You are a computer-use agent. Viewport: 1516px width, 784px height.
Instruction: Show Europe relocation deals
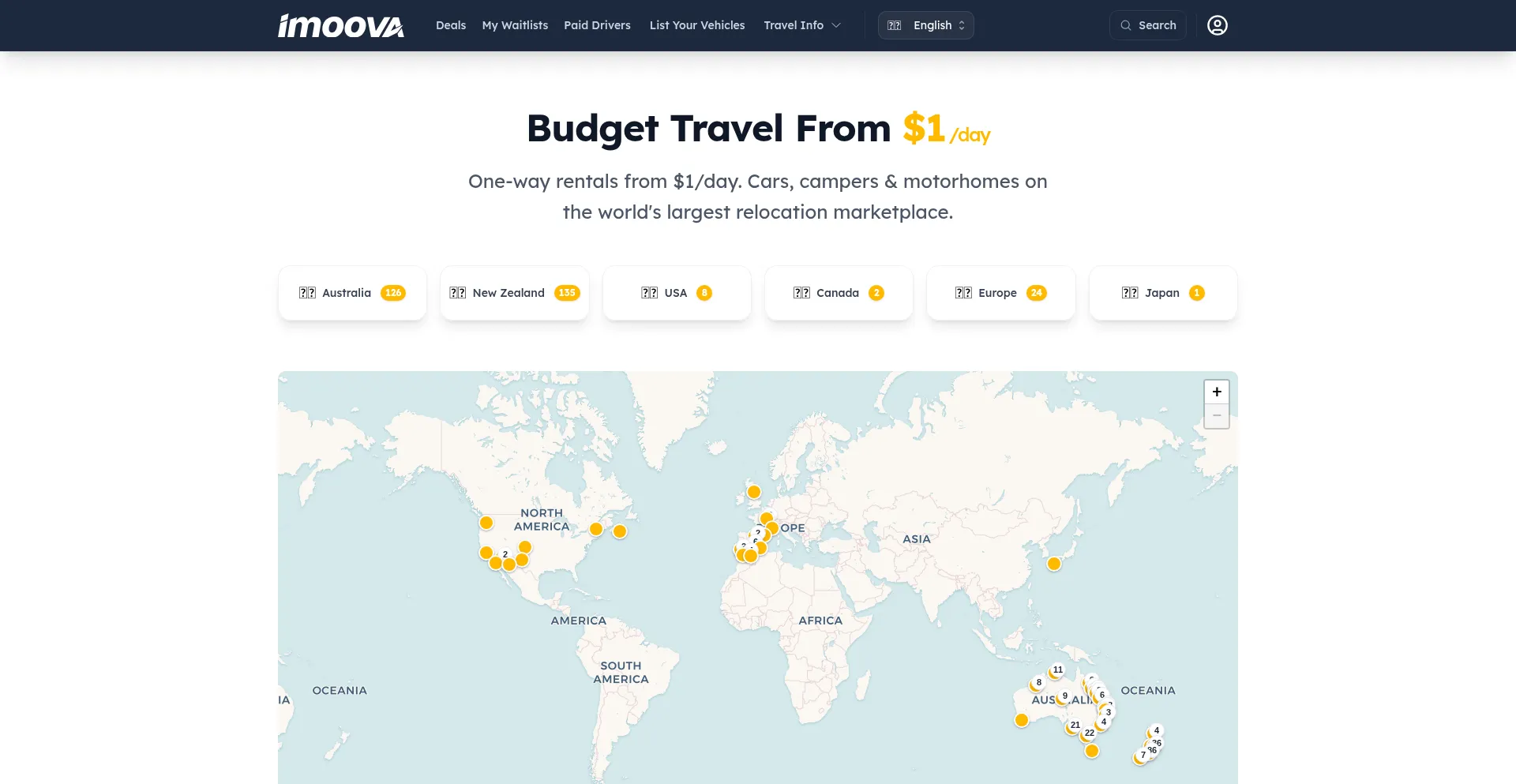click(x=1001, y=293)
